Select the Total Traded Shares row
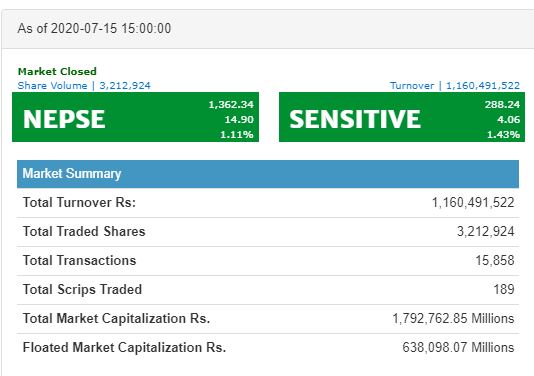The width and height of the screenshot is (534, 376). [x=268, y=232]
